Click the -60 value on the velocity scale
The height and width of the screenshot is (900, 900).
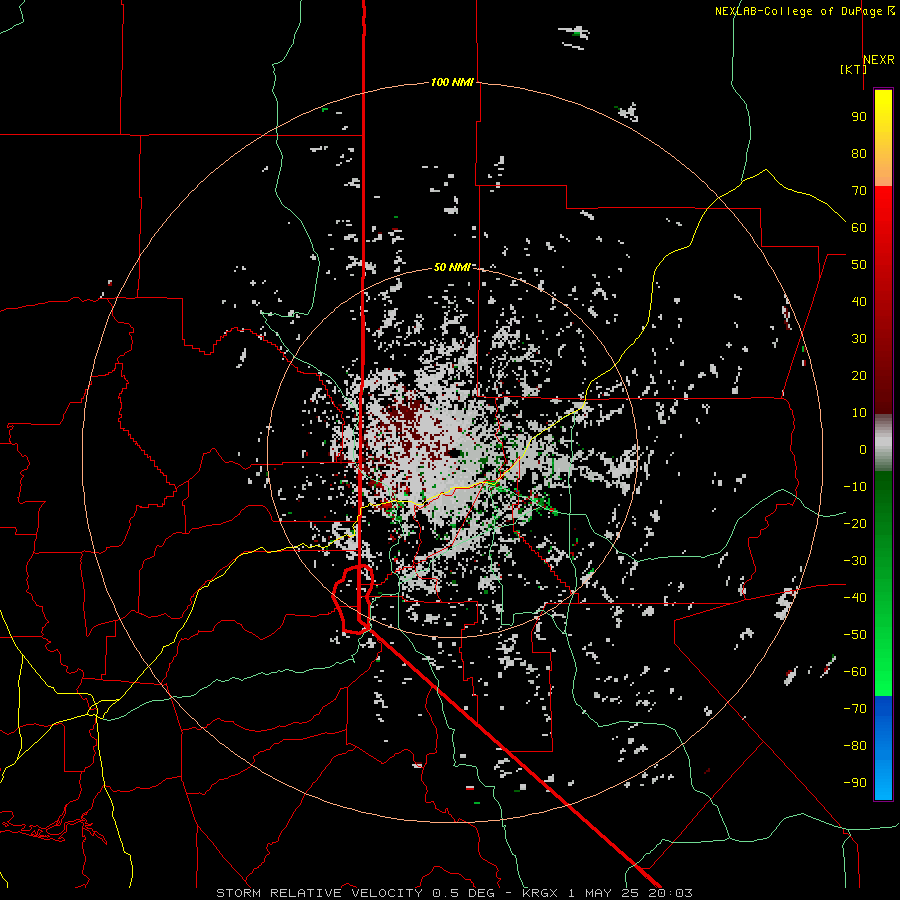click(x=855, y=672)
